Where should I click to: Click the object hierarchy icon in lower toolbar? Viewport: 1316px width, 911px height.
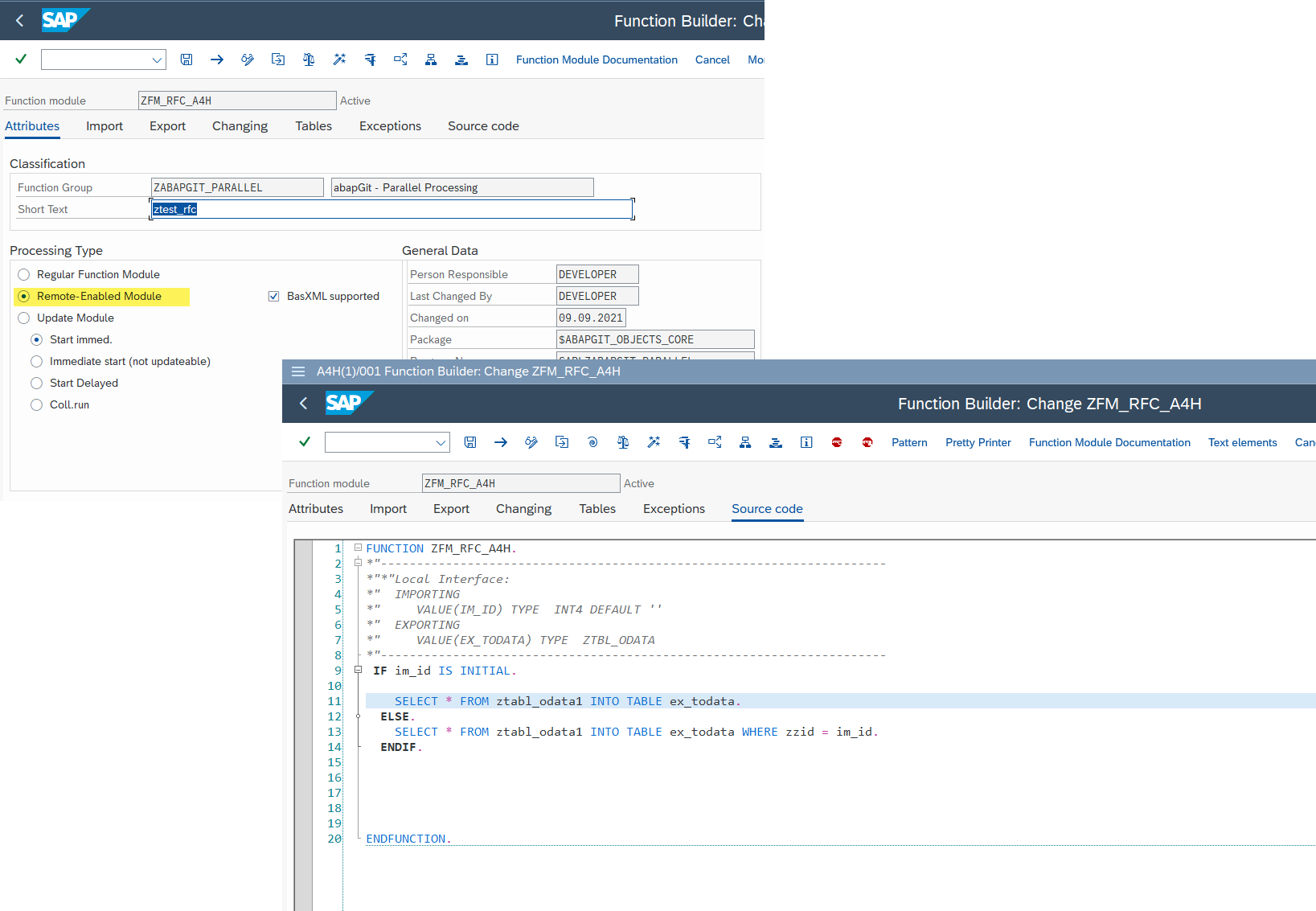point(745,442)
